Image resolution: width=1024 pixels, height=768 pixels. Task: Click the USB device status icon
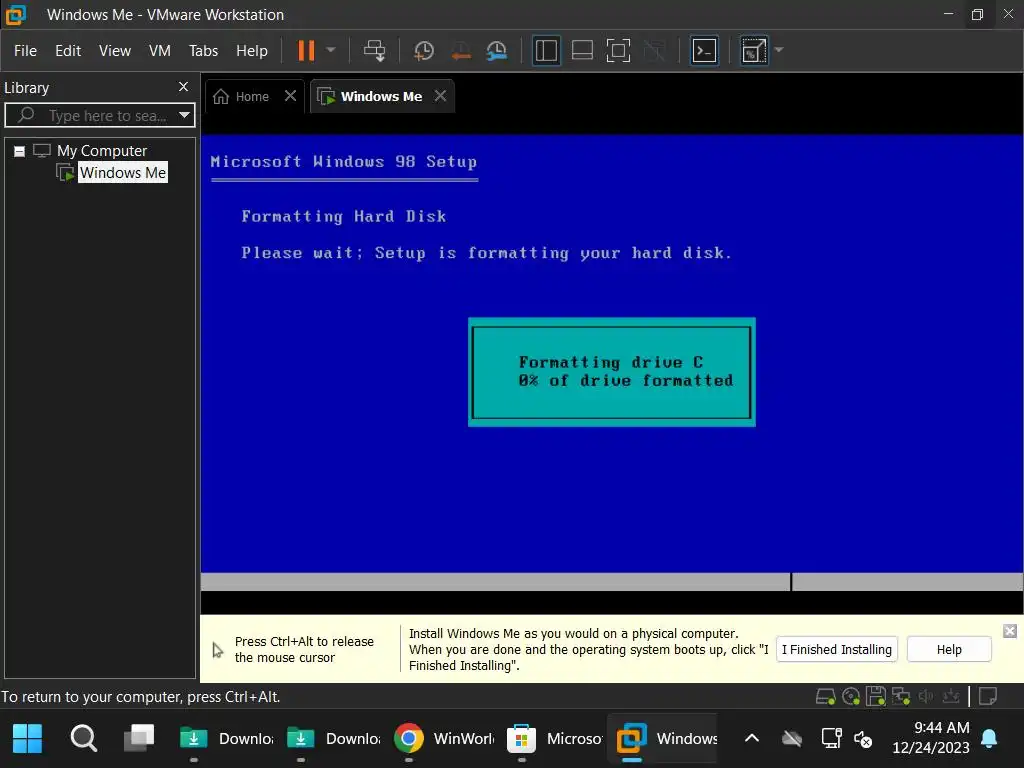951,697
